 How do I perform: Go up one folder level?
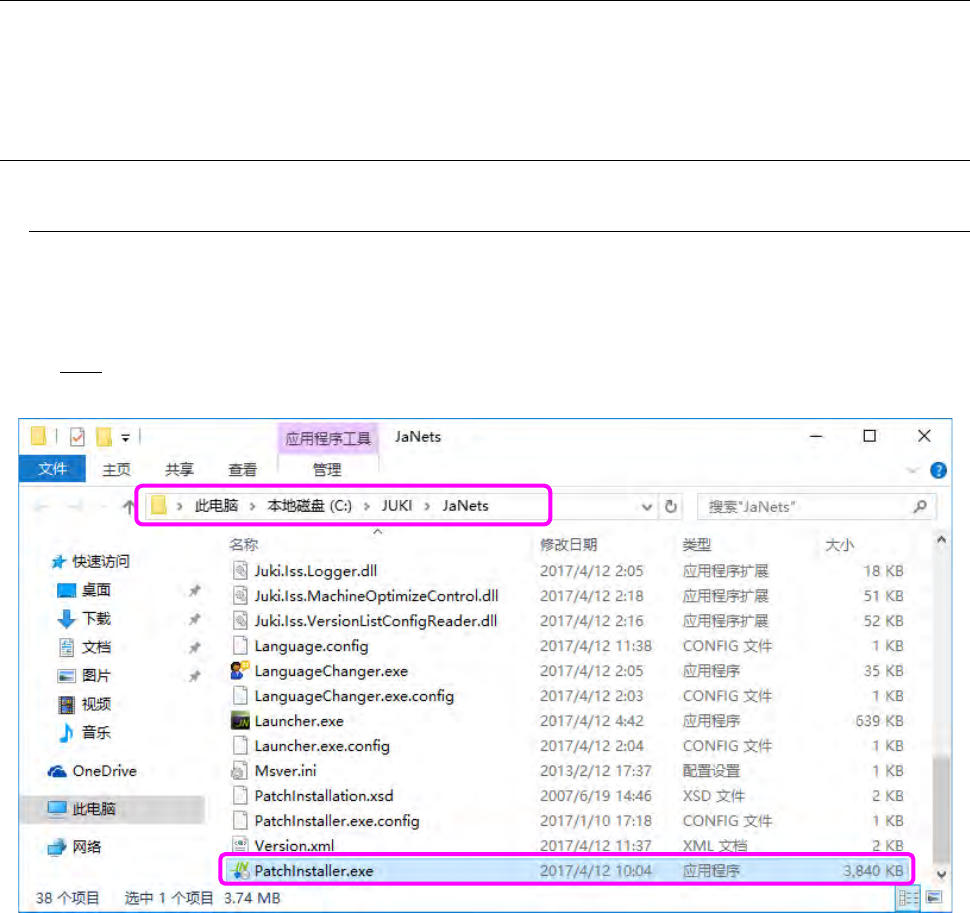[x=128, y=507]
